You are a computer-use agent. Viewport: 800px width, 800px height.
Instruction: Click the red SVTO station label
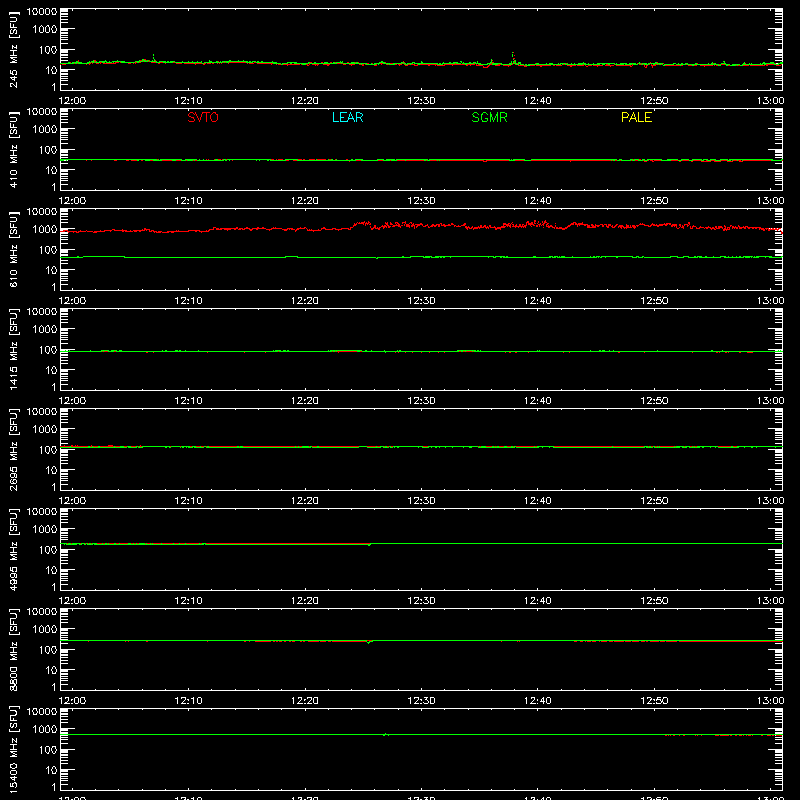tap(203, 117)
